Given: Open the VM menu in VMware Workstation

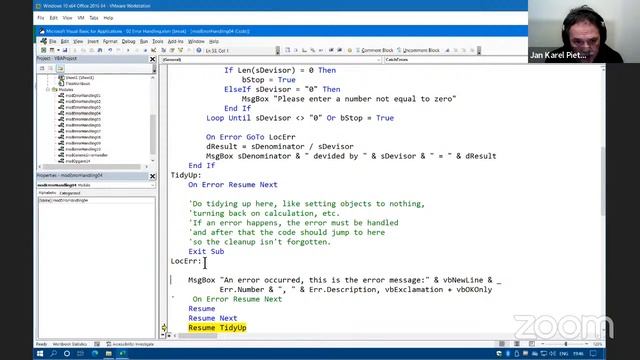Looking at the screenshot, I should pos(81,18).
